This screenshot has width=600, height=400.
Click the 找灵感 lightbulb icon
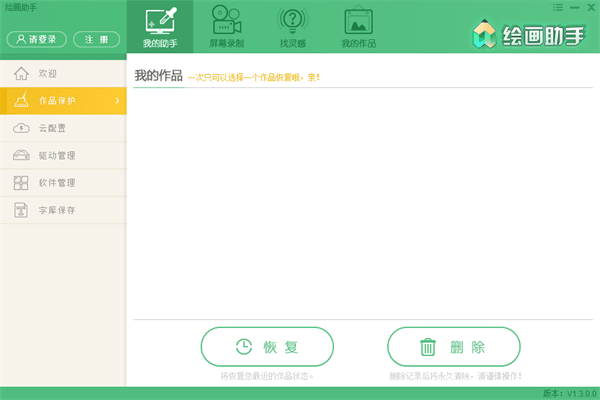pyautogui.click(x=293, y=20)
